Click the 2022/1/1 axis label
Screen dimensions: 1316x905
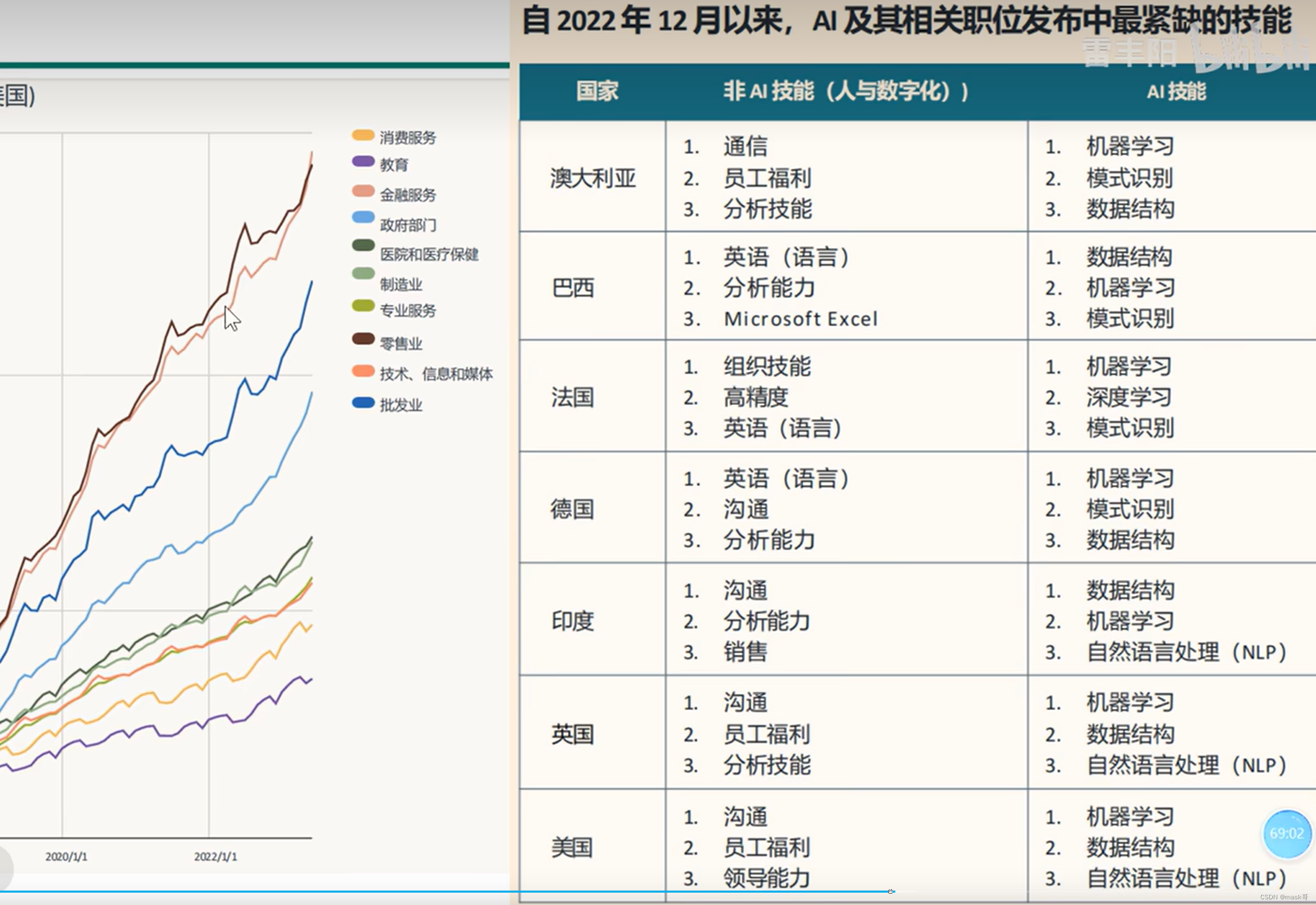click(215, 856)
